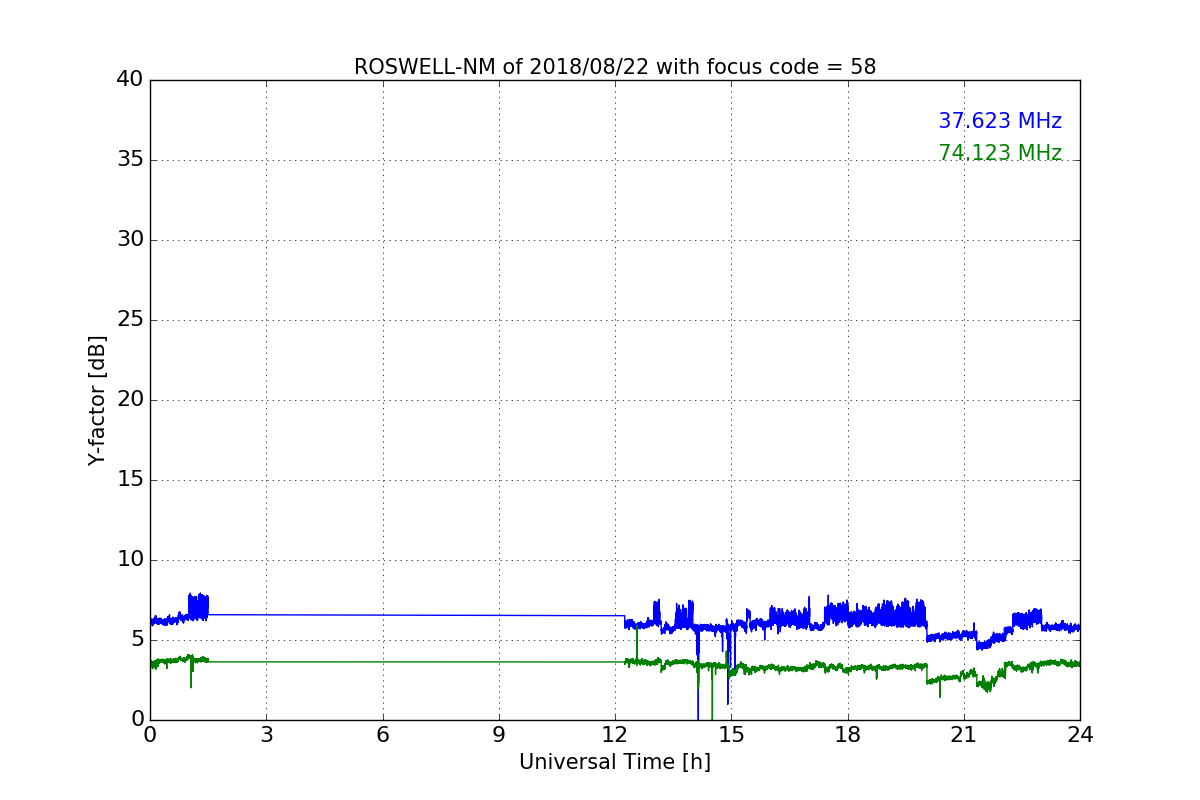1200x800 pixels.
Task: Click the y-axis tick label 5
Action: 137,640
